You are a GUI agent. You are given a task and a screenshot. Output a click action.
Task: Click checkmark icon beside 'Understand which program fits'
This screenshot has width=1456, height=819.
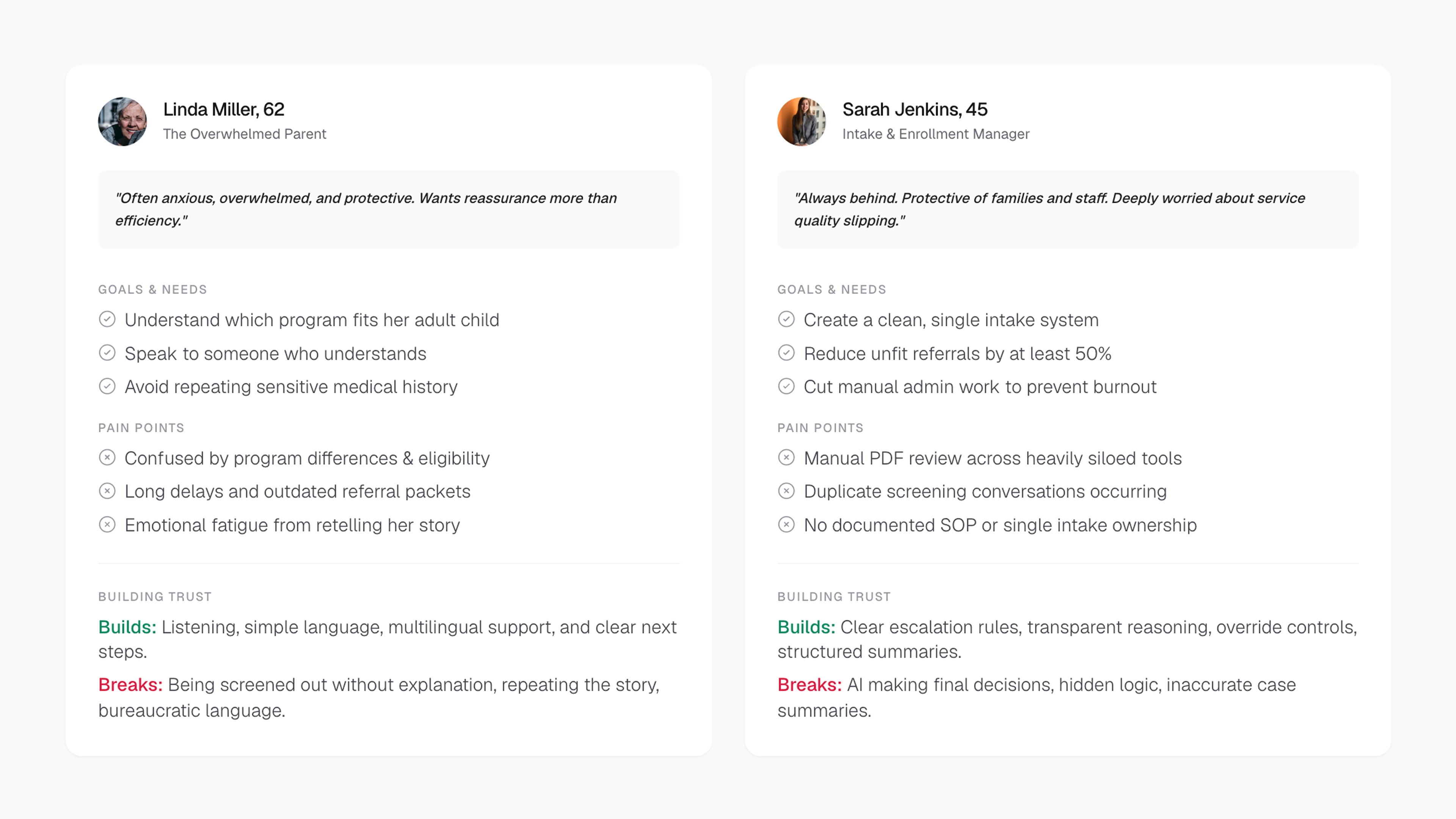[x=107, y=319]
